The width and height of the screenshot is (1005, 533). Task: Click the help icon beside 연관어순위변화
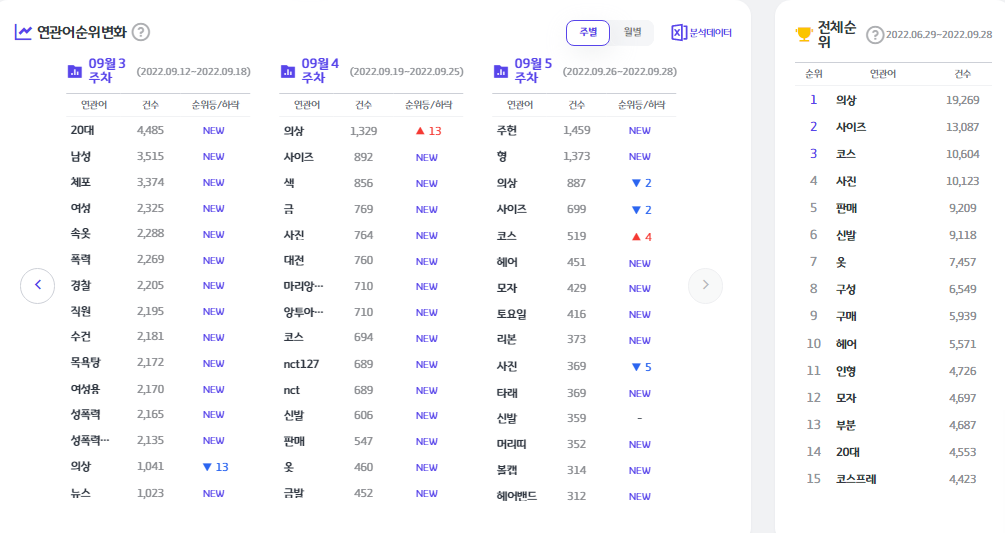coord(140,32)
